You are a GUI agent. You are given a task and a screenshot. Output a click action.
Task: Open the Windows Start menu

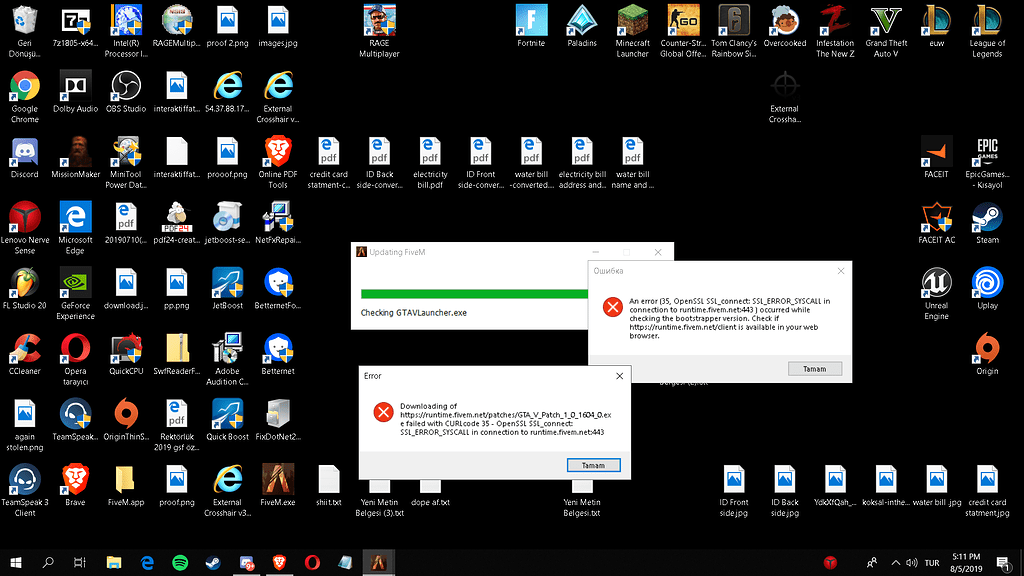point(16,562)
